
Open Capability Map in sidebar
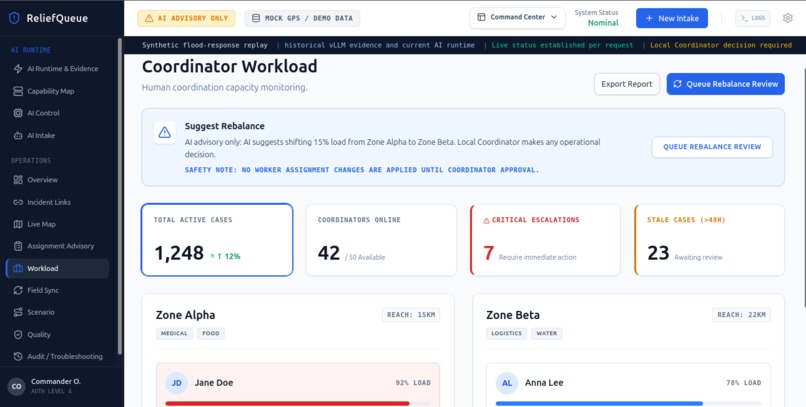pos(58,91)
